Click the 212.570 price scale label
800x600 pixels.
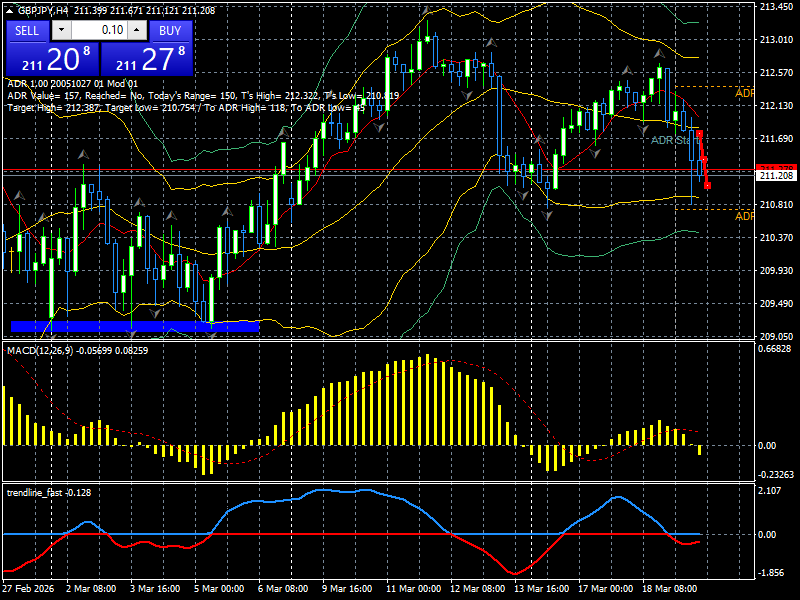click(776, 73)
